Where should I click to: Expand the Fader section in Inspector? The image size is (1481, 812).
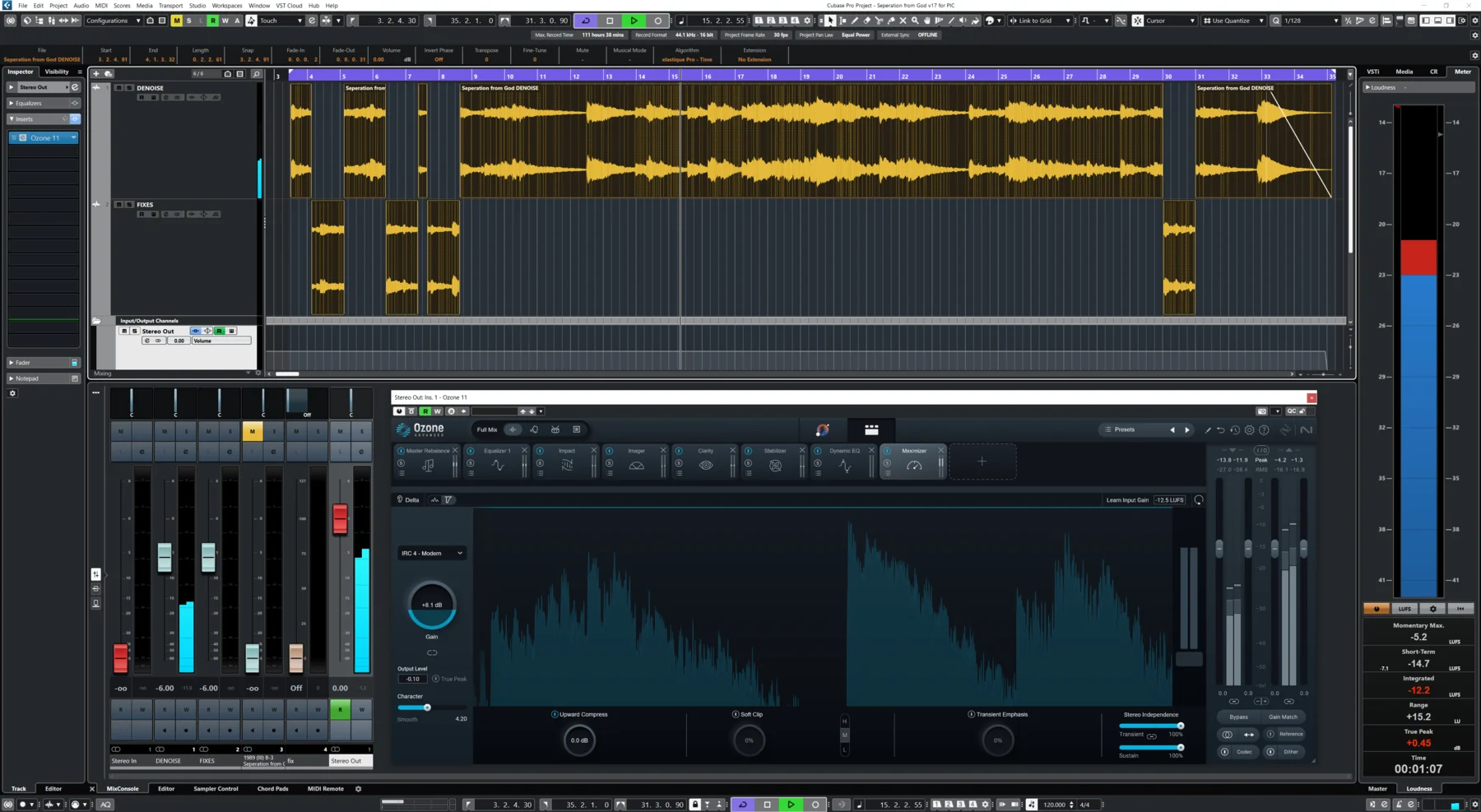[44, 362]
